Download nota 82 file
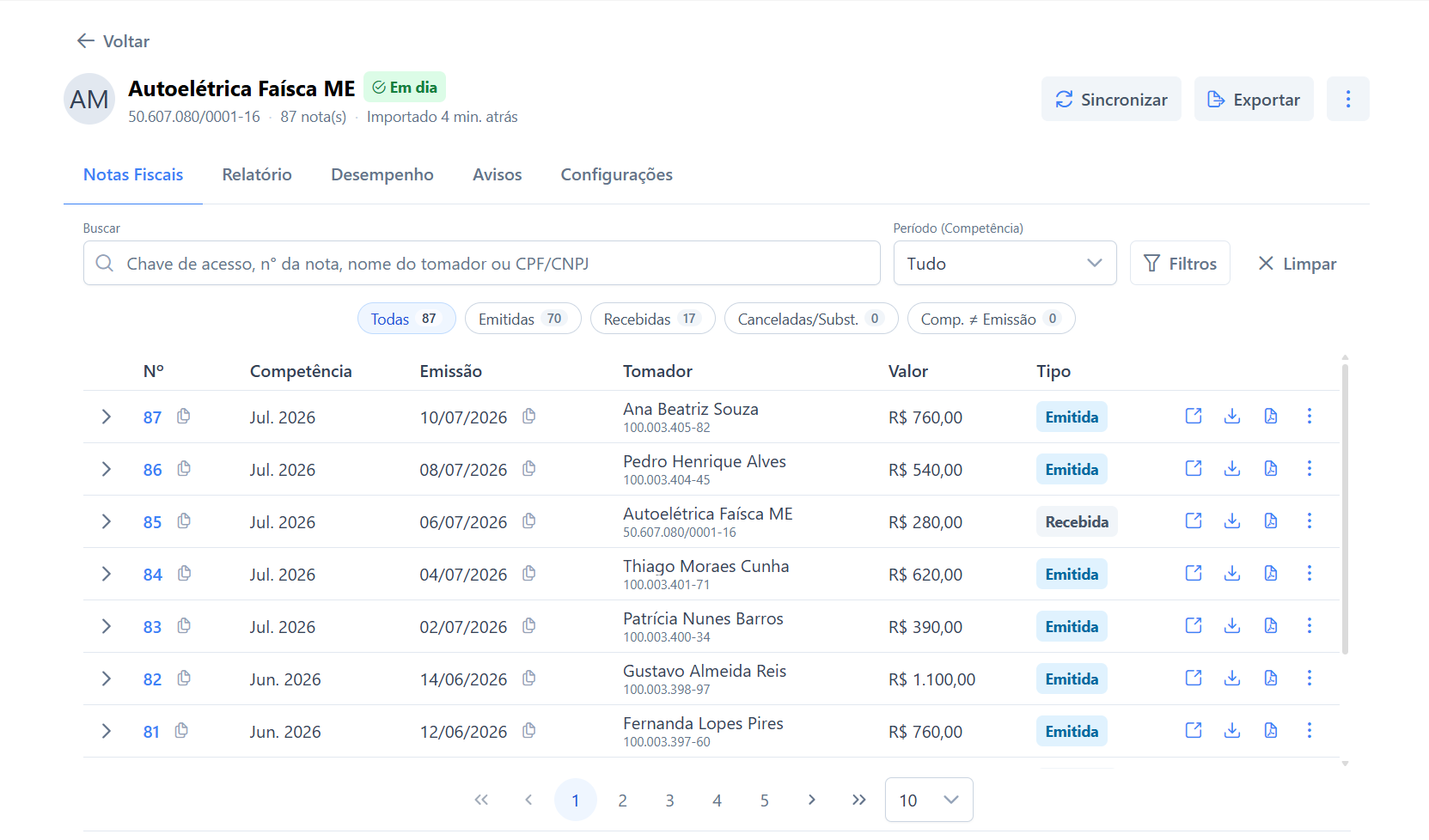The image size is (1429, 840). tap(1232, 679)
